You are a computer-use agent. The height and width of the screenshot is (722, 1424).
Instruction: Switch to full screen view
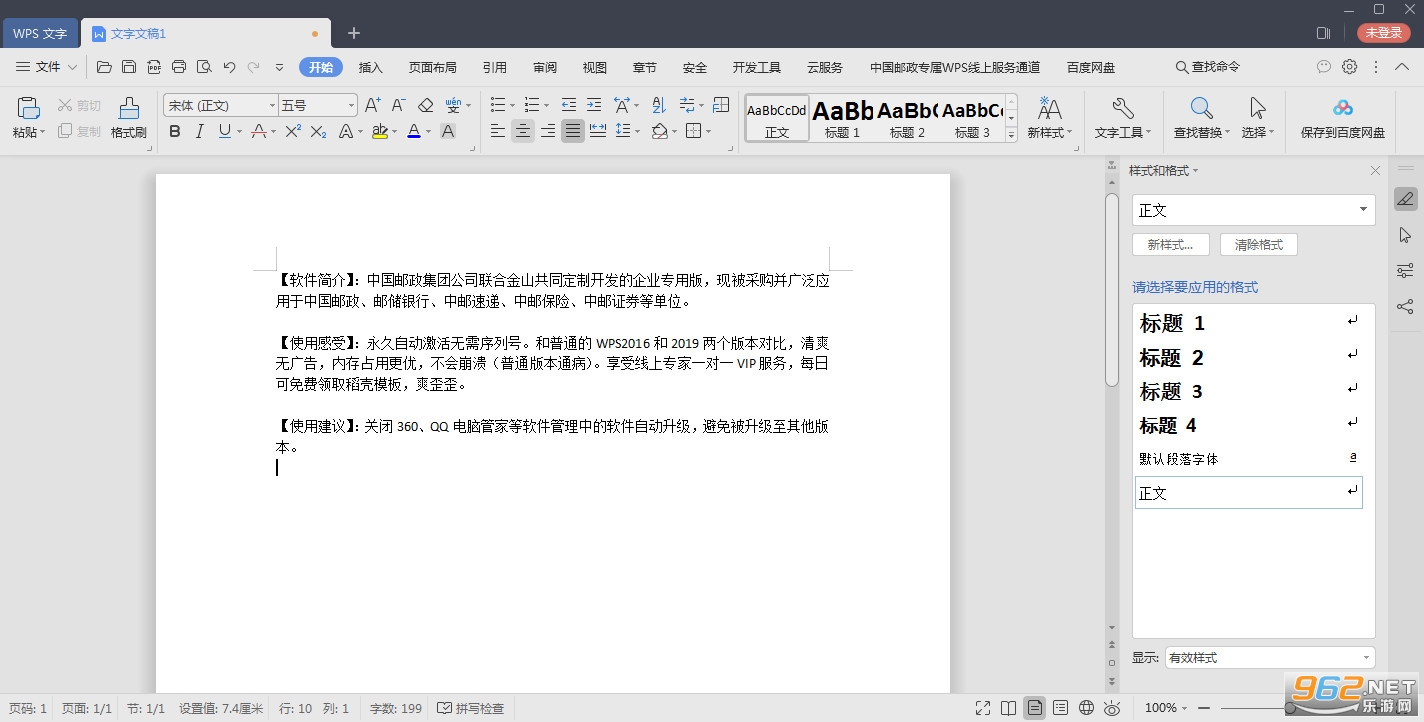click(x=983, y=708)
